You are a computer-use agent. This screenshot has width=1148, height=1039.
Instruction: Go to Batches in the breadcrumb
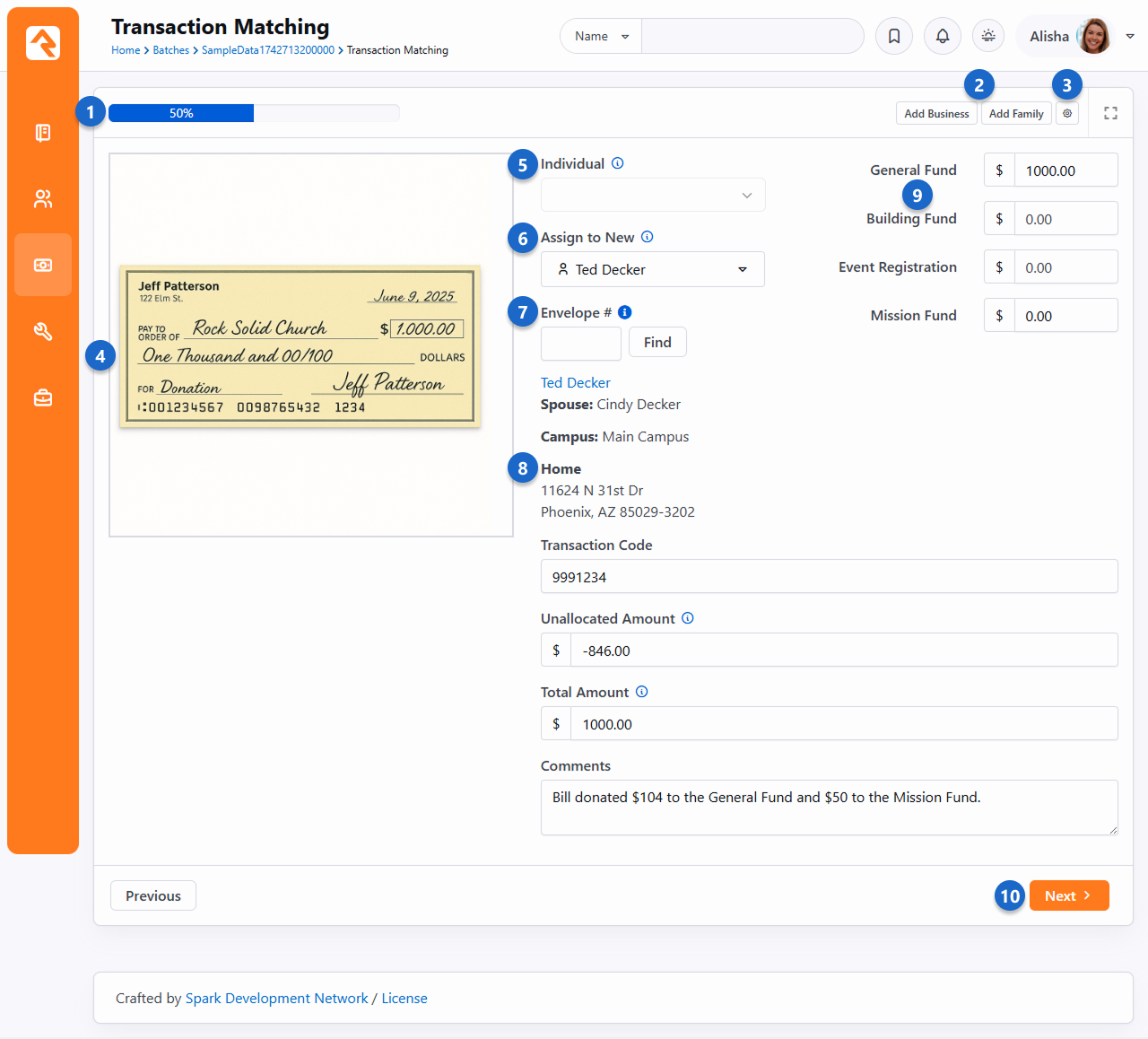[x=170, y=50]
